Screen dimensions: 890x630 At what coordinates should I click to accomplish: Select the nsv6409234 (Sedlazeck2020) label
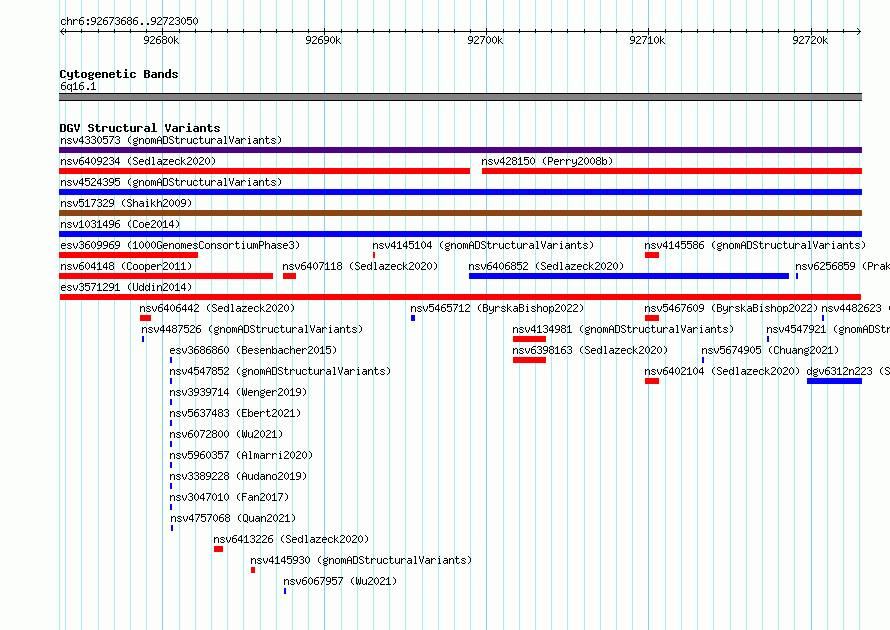pyautogui.click(x=138, y=161)
